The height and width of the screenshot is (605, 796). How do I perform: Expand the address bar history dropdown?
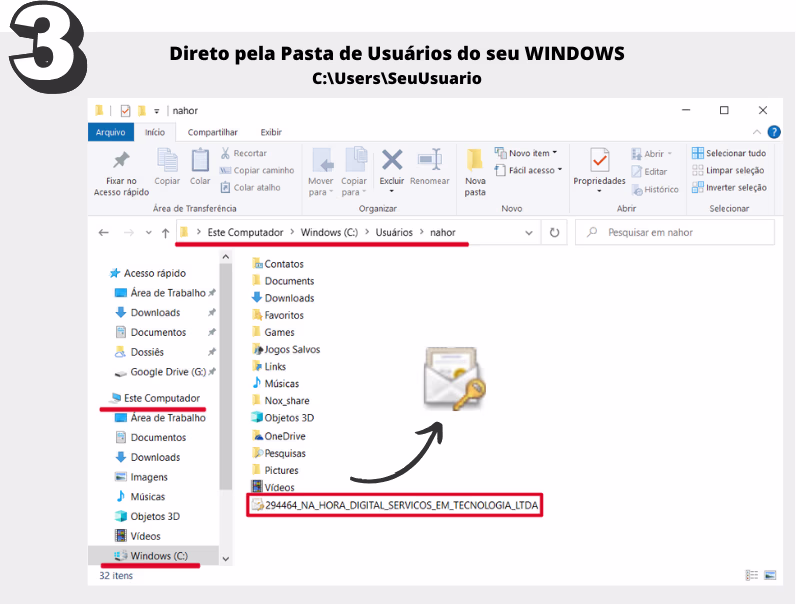[x=528, y=232]
